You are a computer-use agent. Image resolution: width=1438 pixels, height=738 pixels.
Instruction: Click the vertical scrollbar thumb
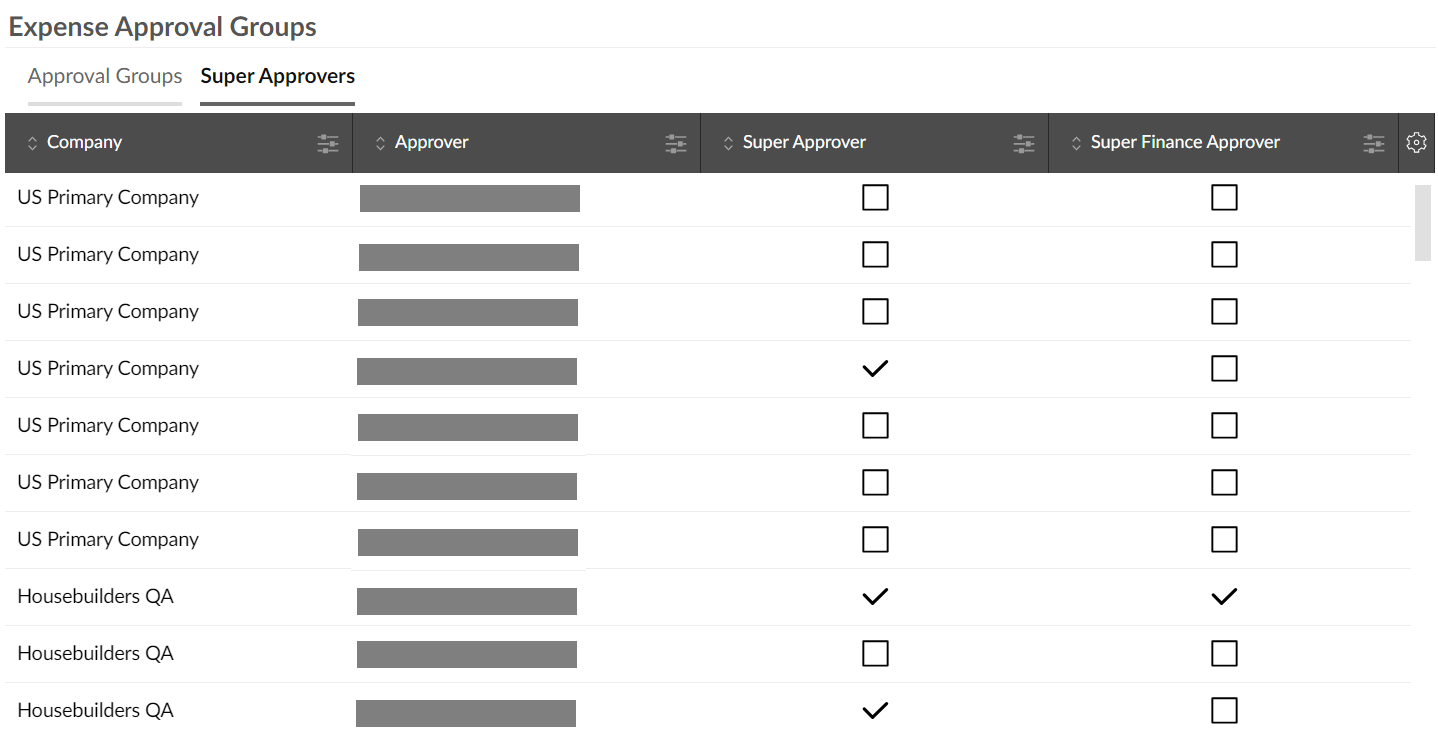pyautogui.click(x=1422, y=222)
